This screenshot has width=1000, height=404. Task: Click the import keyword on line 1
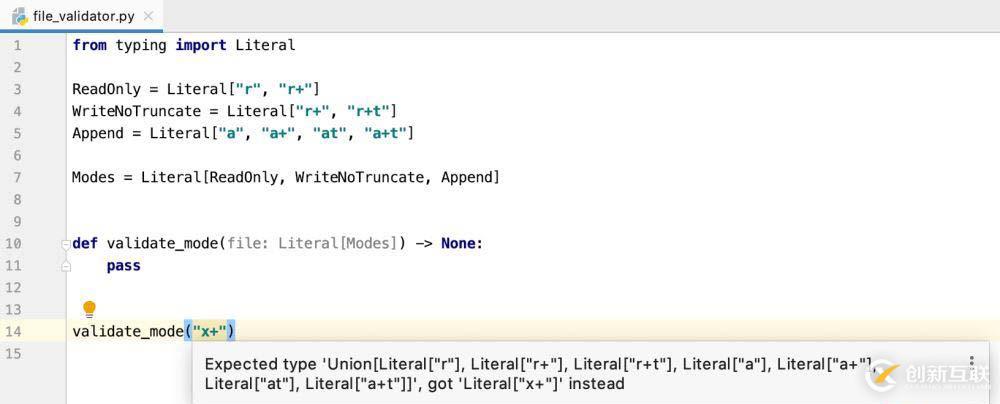pyautogui.click(x=201, y=45)
